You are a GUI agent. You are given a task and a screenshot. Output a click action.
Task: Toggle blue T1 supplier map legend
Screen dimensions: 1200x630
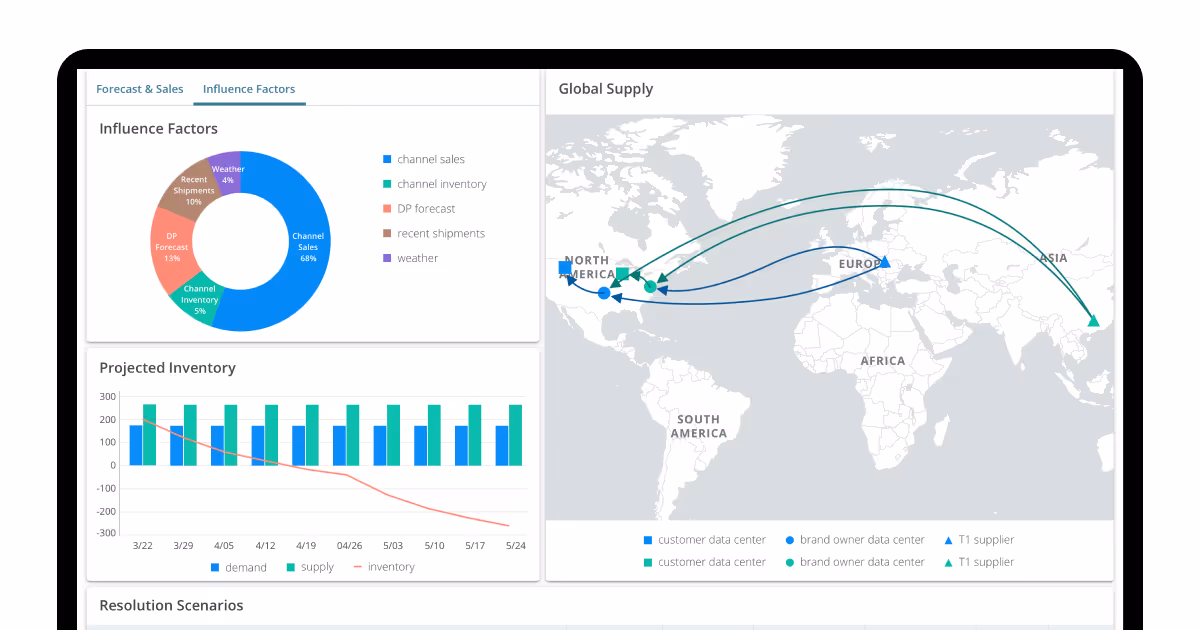click(979, 540)
